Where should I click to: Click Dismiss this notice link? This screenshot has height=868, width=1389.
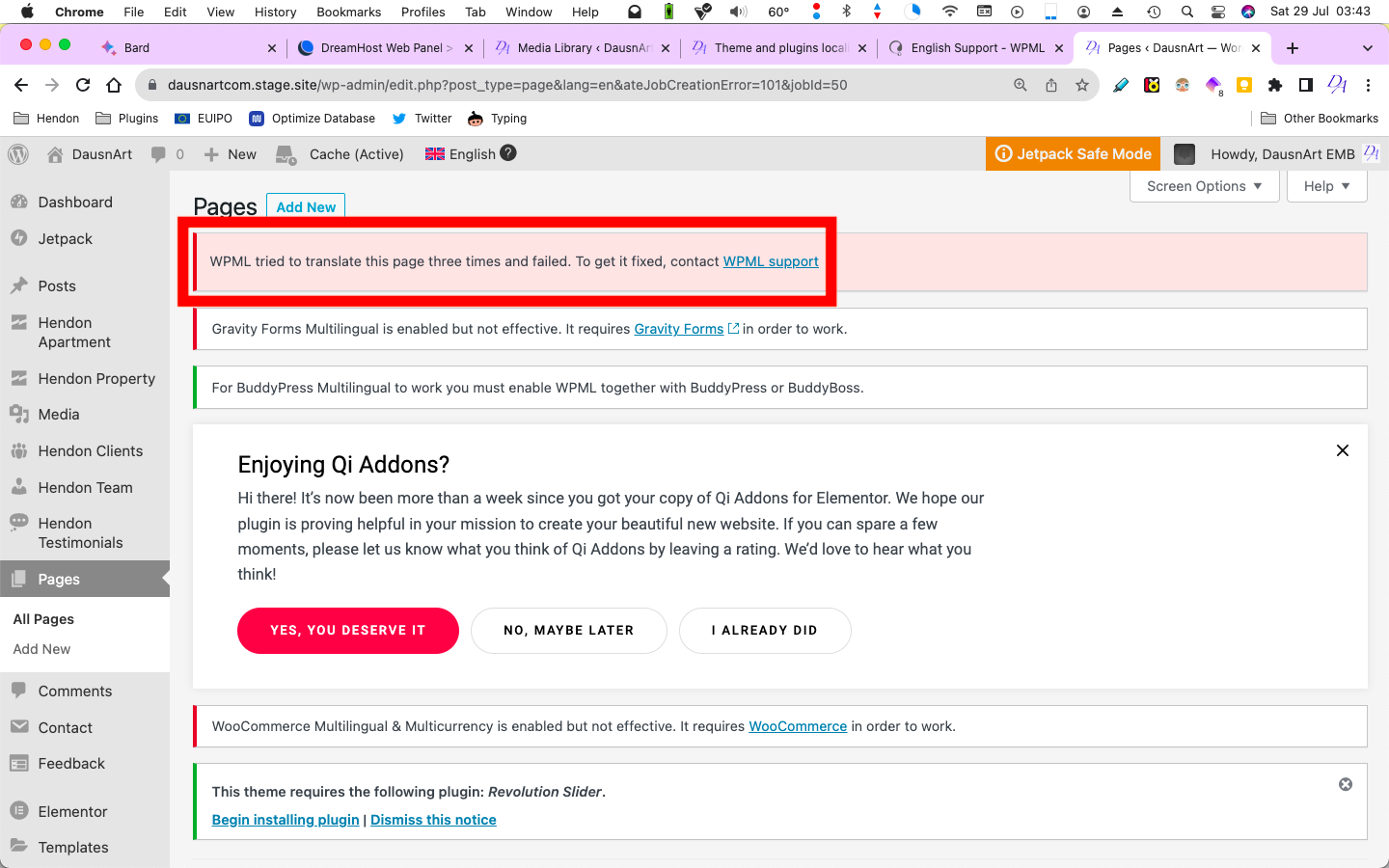[433, 820]
